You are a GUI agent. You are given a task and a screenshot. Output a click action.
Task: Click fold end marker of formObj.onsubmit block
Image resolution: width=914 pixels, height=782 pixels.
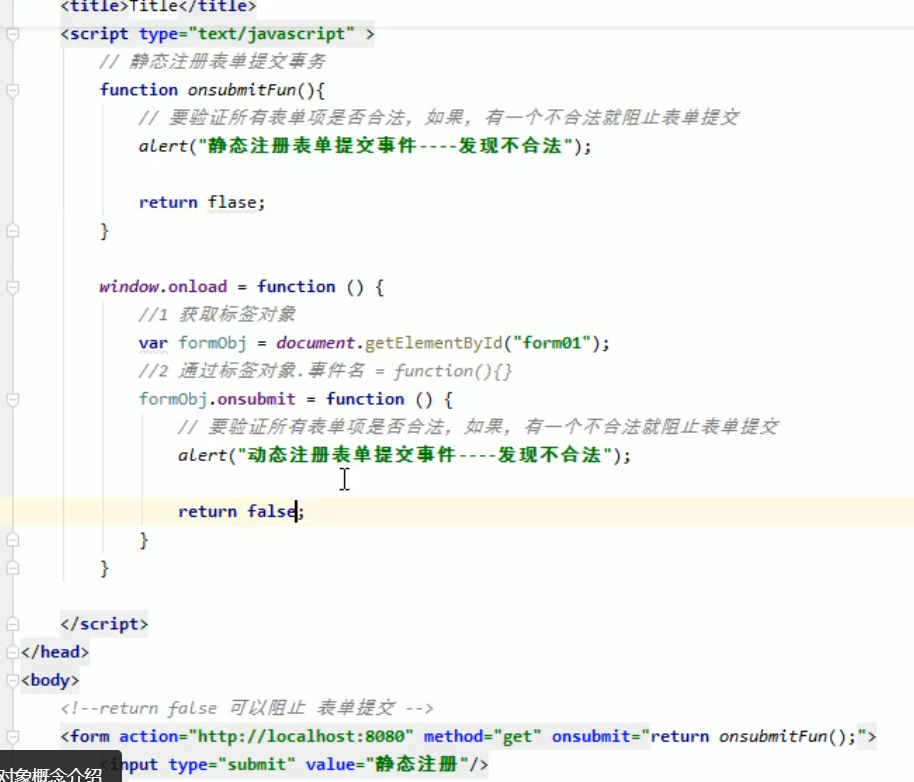coord(12,540)
